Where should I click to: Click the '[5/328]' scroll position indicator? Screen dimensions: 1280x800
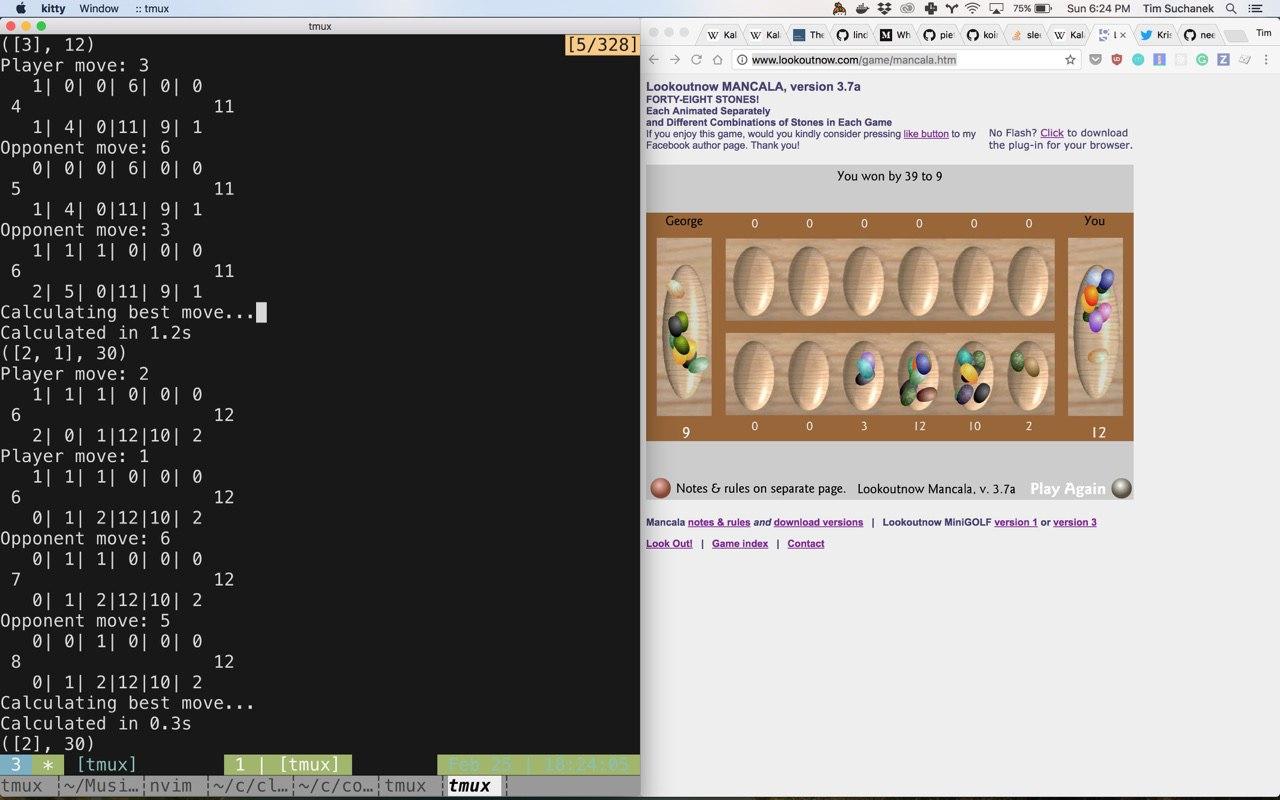(602, 45)
